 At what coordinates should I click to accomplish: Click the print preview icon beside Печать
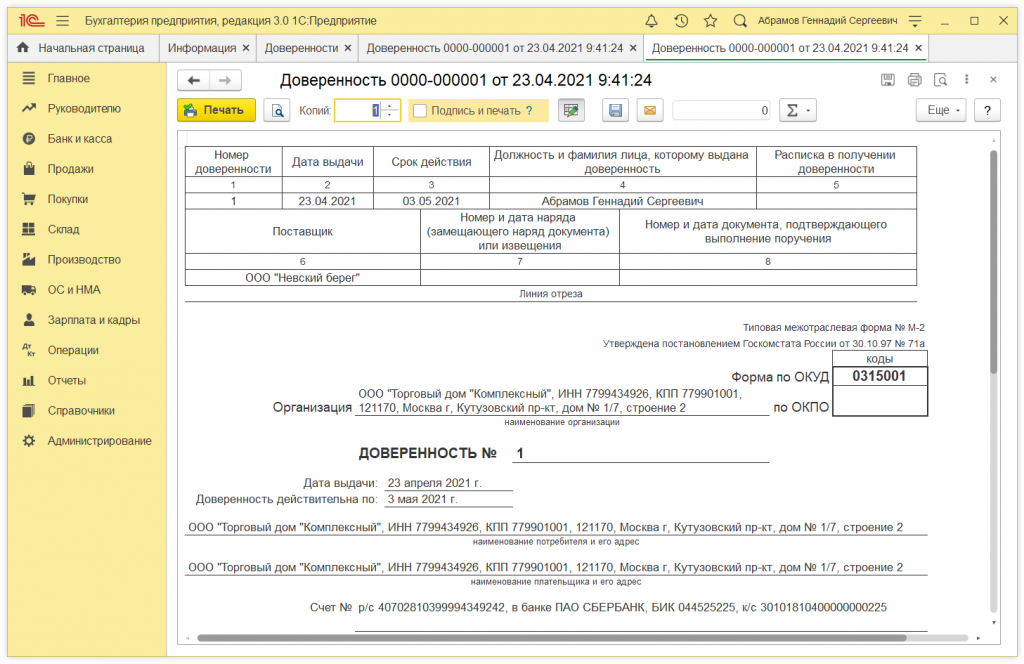tap(277, 110)
